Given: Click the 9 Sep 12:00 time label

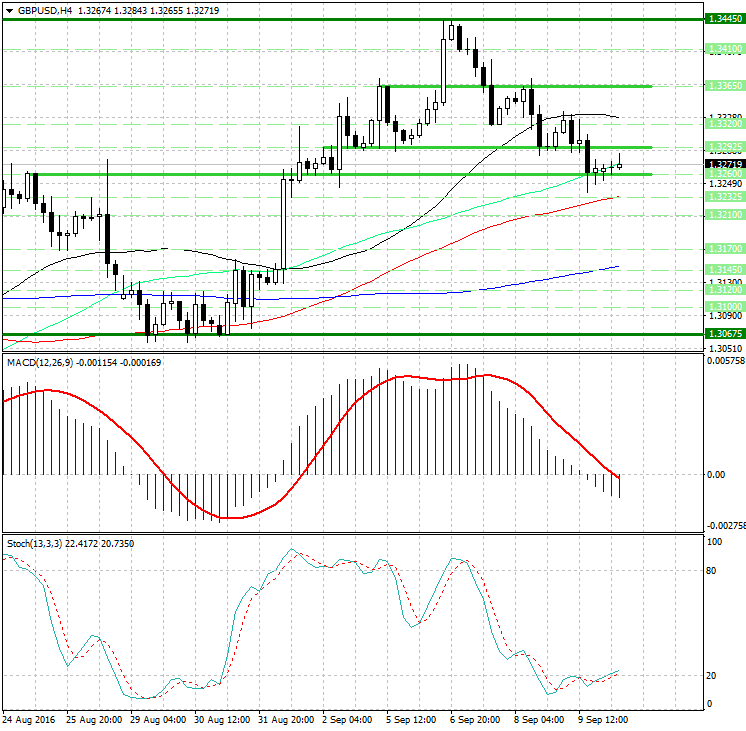Looking at the screenshot, I should pyautogui.click(x=603, y=720).
